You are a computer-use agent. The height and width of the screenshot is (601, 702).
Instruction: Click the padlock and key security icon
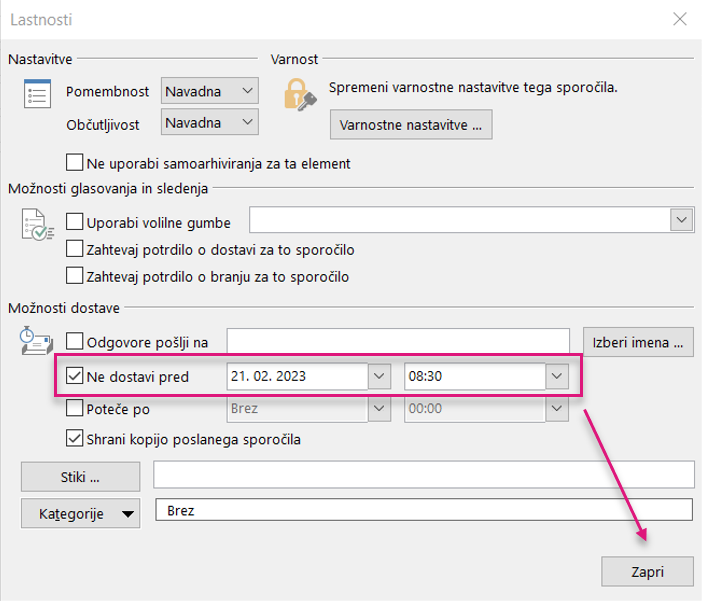pyautogui.click(x=300, y=94)
